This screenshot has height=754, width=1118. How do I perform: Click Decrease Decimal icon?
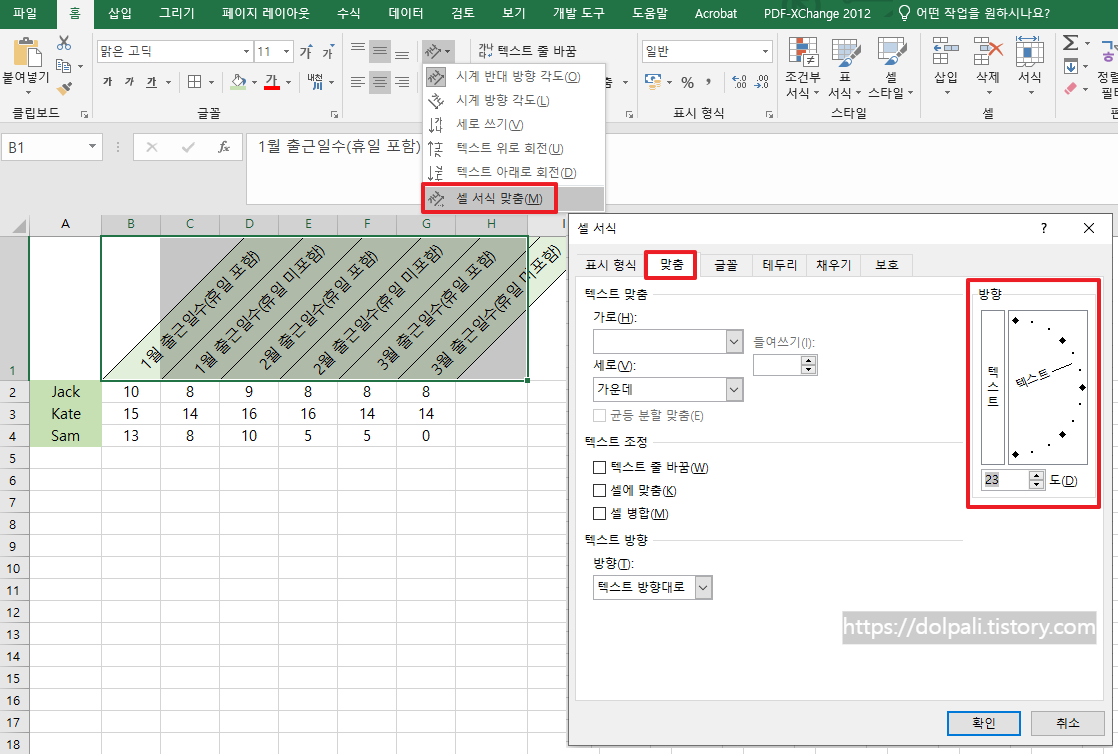pos(762,82)
